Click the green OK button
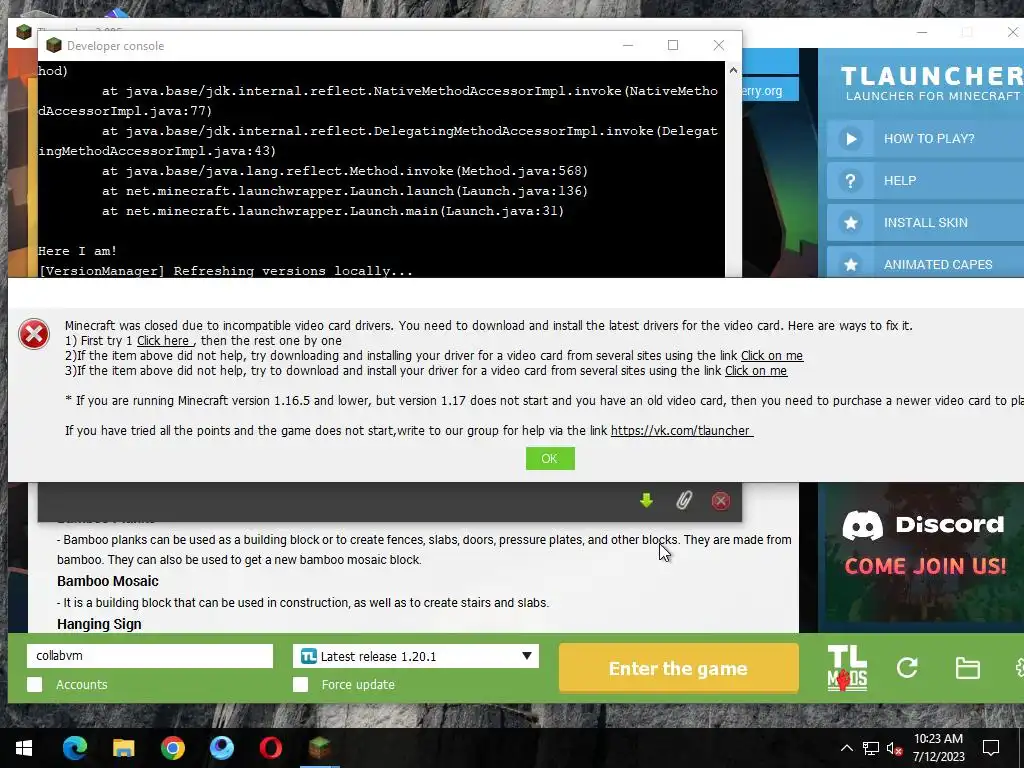The height and width of the screenshot is (768, 1024). click(550, 458)
